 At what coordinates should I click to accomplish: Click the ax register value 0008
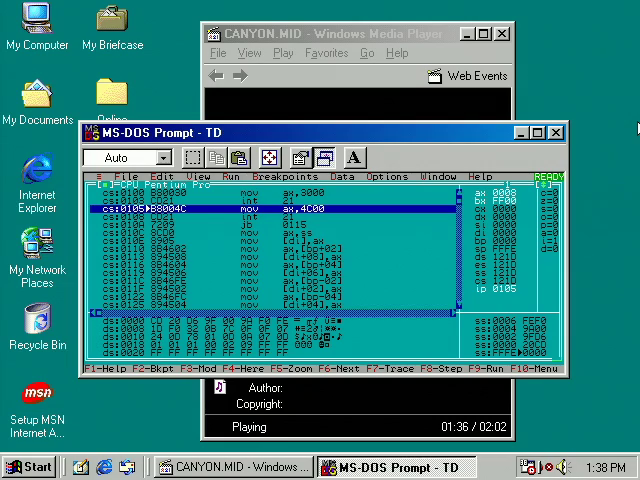504,192
